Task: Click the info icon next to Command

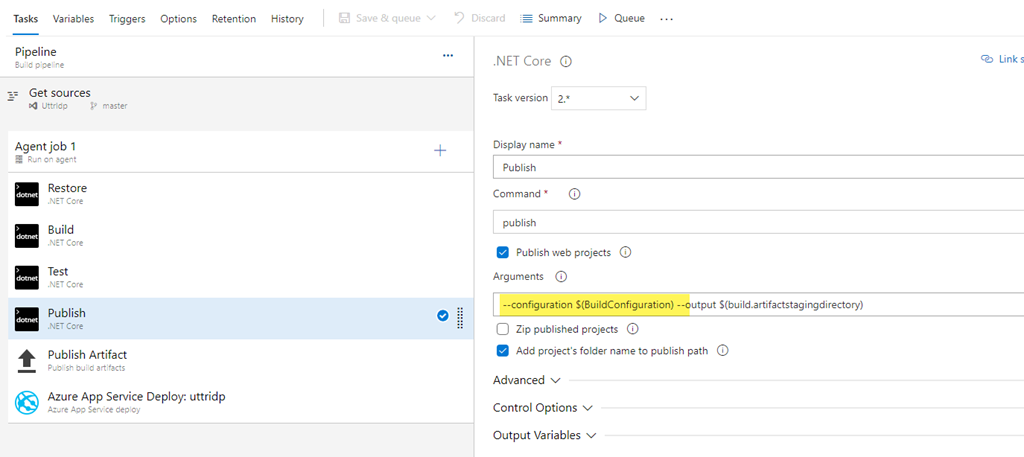Action: pos(574,194)
